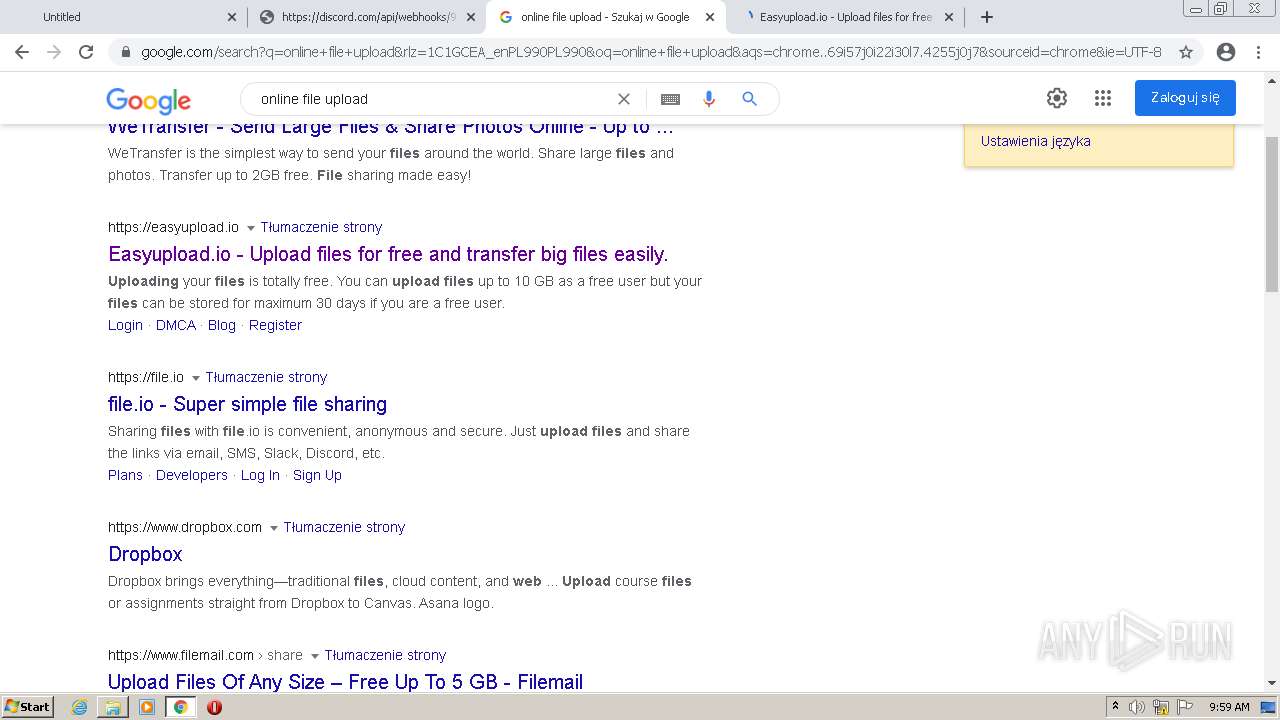Switch to the discord.com webhooks tab
1280x720 pixels.
[x=366, y=17]
